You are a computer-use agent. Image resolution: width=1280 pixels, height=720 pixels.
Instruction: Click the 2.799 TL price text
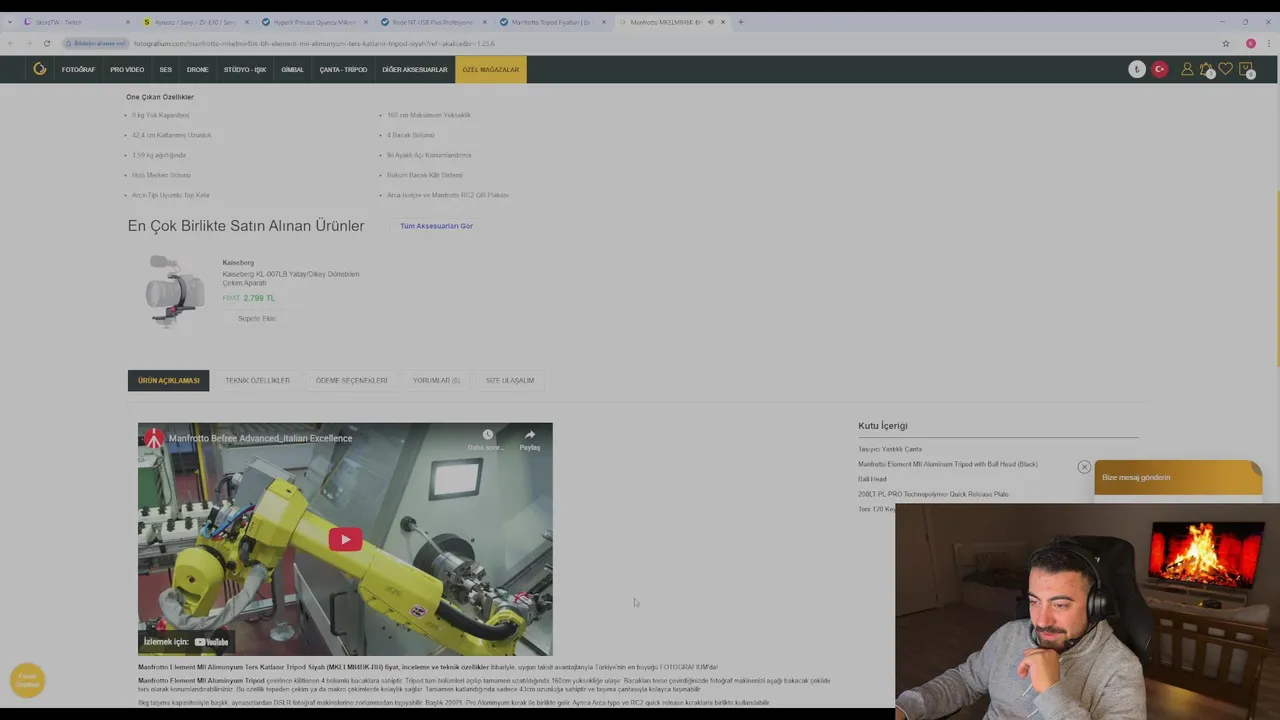[x=259, y=298]
